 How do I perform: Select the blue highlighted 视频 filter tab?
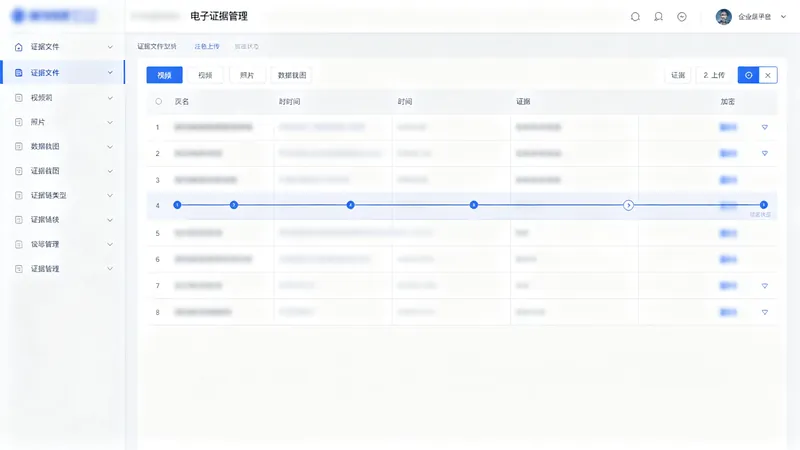pos(164,75)
